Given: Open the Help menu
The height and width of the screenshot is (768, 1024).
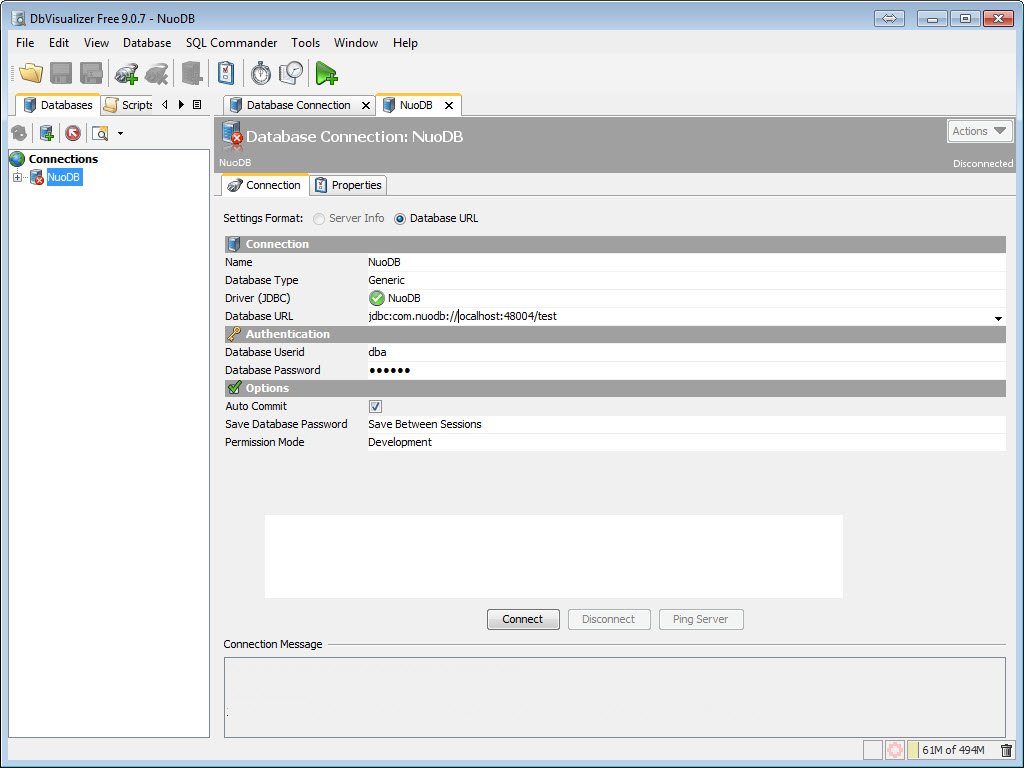Looking at the screenshot, I should click(x=405, y=42).
